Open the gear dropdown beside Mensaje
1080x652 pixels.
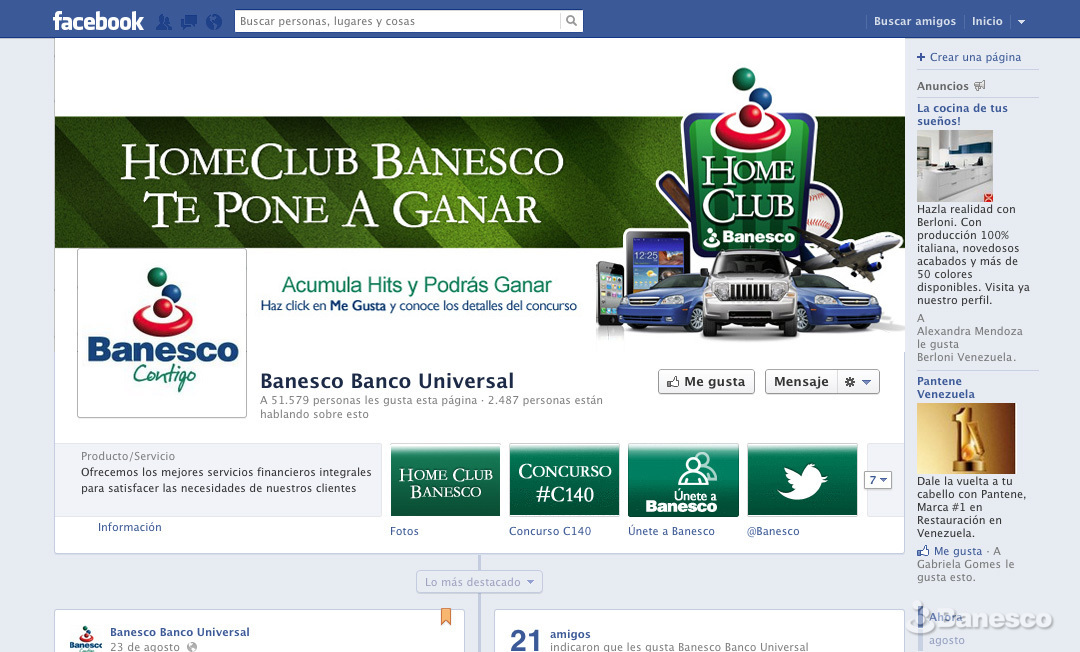tap(858, 382)
